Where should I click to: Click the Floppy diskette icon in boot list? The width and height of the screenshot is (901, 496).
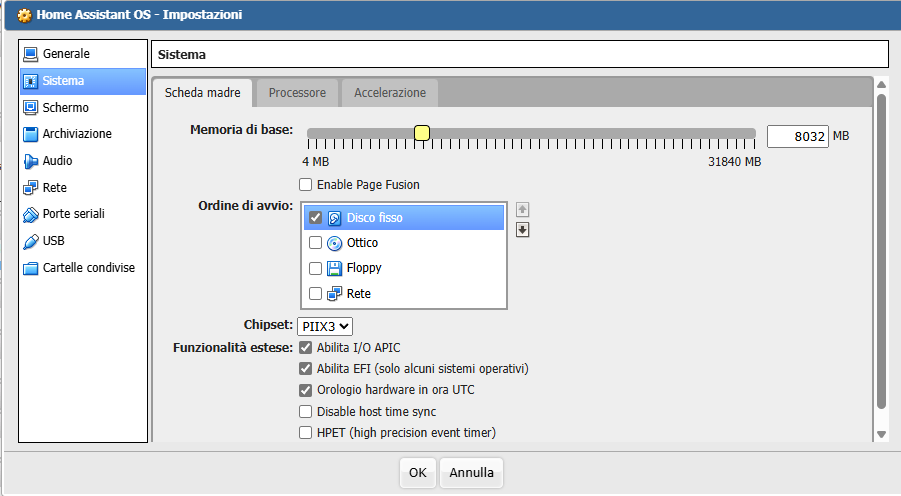point(334,268)
